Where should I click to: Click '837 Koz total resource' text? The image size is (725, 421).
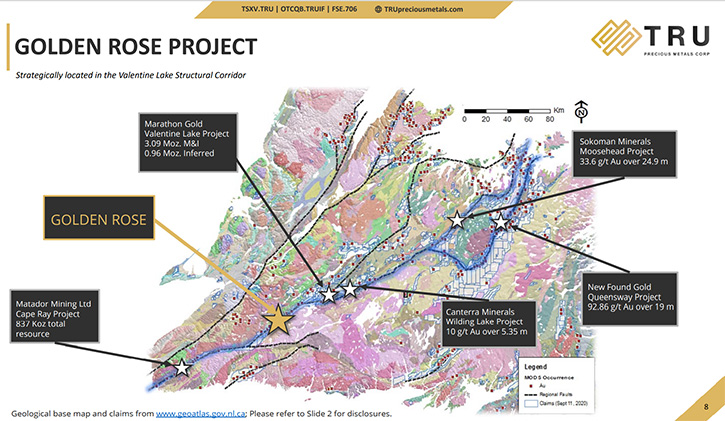click(40, 329)
